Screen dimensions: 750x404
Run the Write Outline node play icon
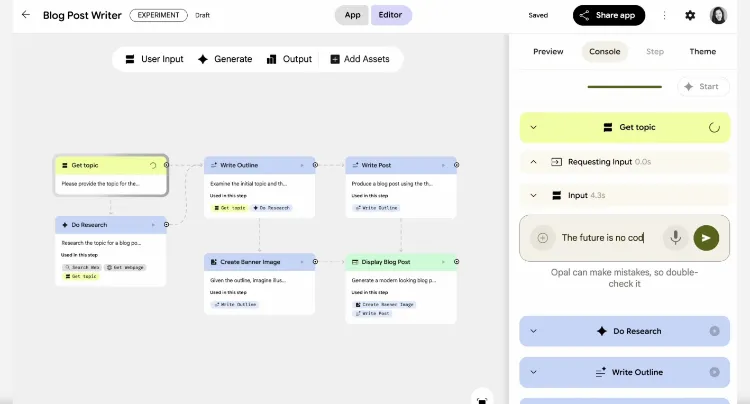(x=302, y=165)
